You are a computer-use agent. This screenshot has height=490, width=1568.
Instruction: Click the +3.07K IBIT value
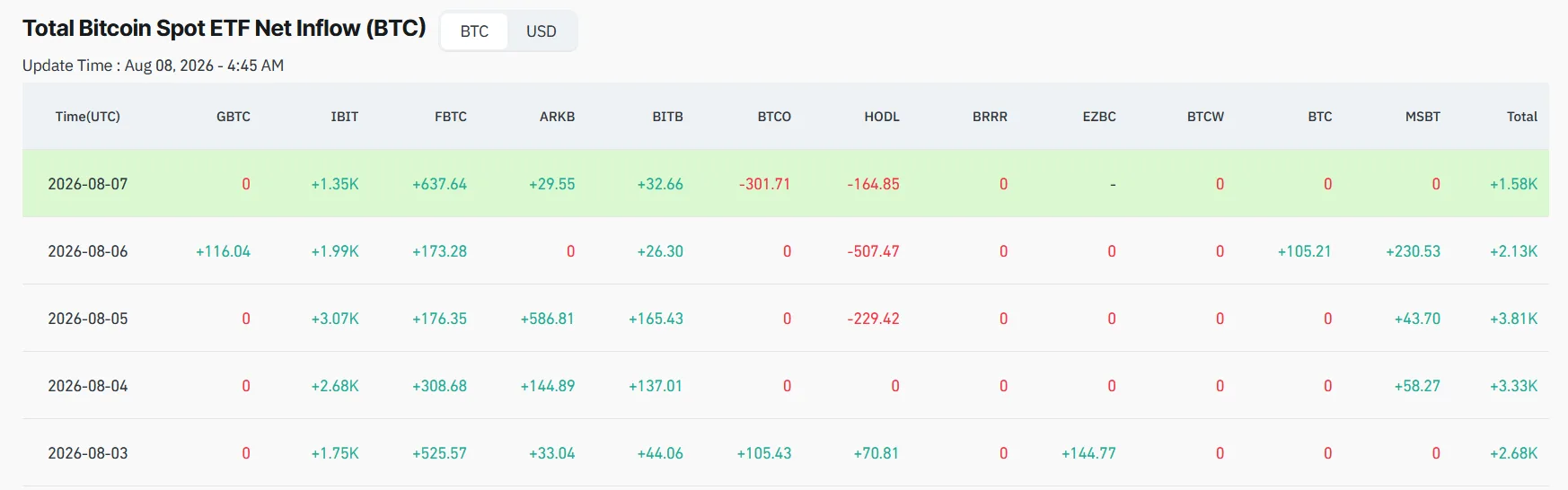[x=335, y=319]
